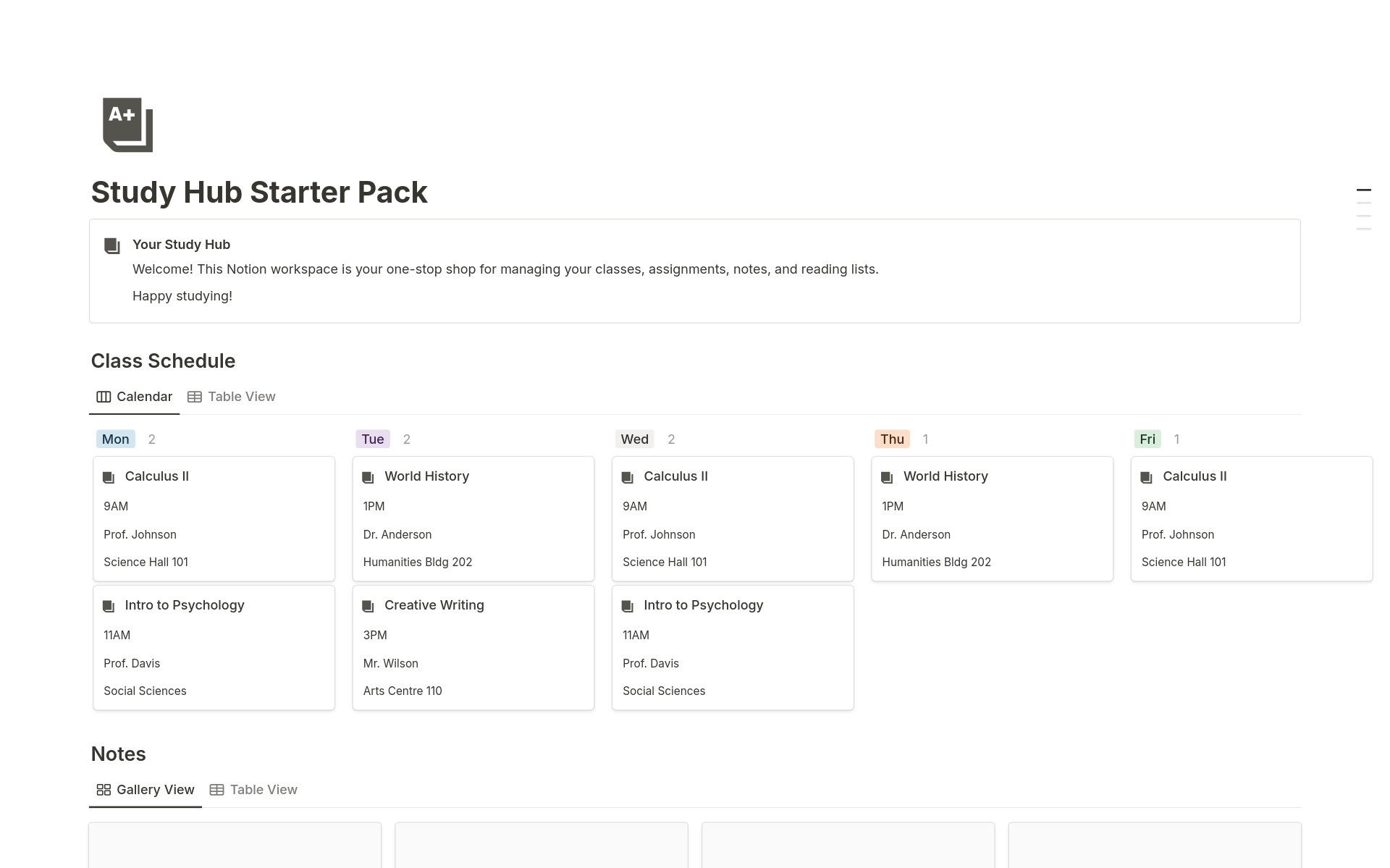Click the A+ page icon

(127, 125)
